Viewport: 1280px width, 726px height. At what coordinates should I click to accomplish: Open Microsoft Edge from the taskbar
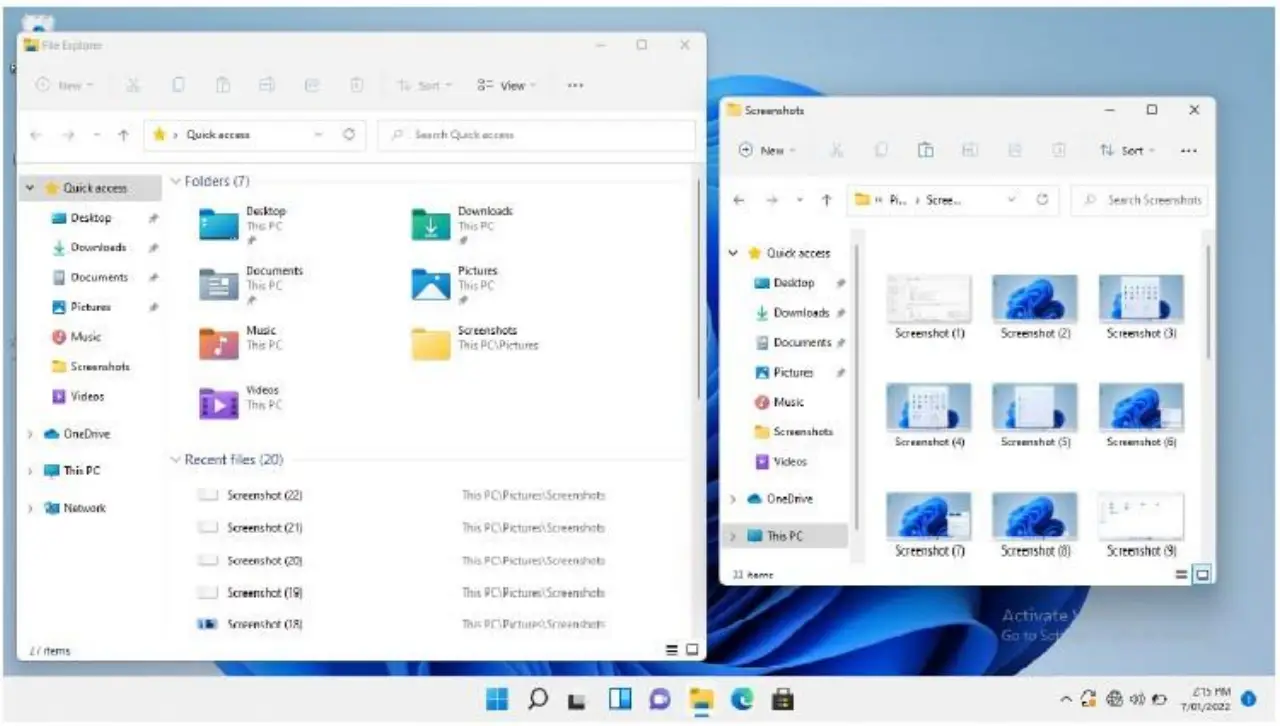[741, 699]
